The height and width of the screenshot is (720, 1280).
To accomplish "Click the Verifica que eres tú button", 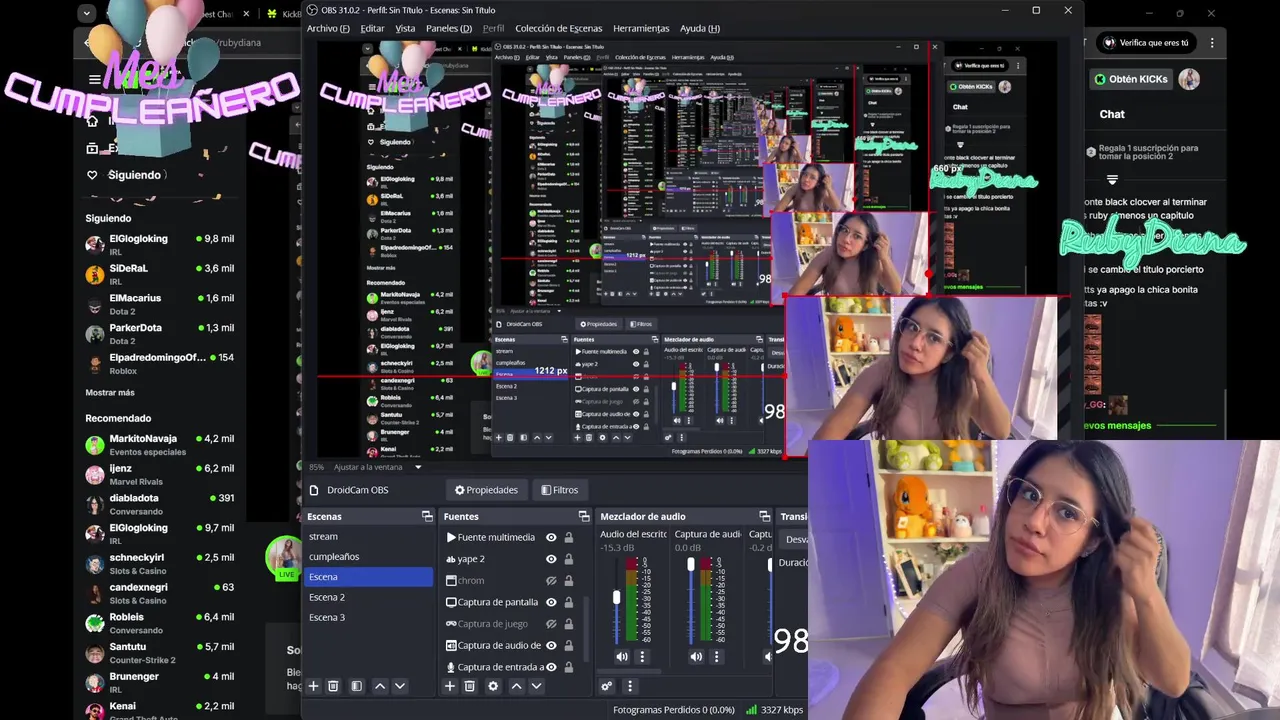I will tap(1145, 43).
